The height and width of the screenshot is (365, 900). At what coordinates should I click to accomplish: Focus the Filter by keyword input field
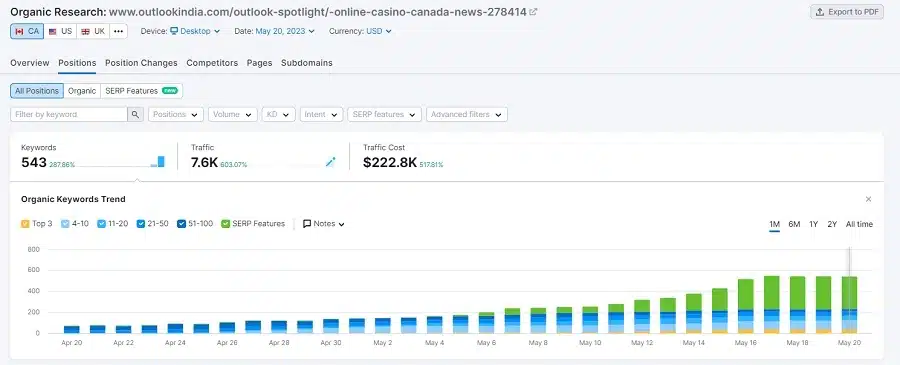[x=69, y=114]
